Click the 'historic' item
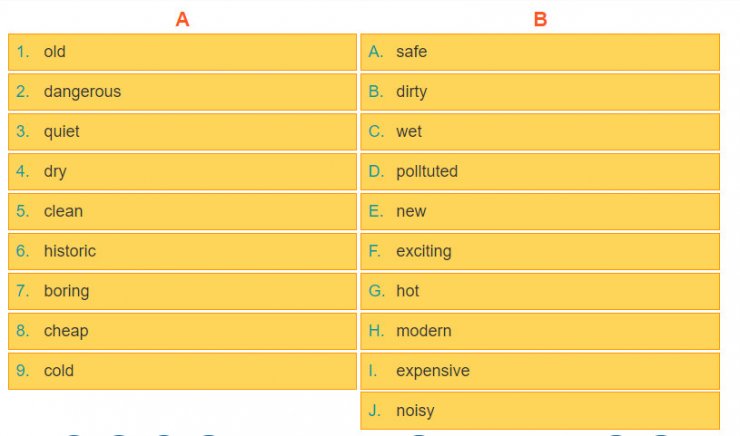Screen dimensions: 740x436 (x=182, y=251)
